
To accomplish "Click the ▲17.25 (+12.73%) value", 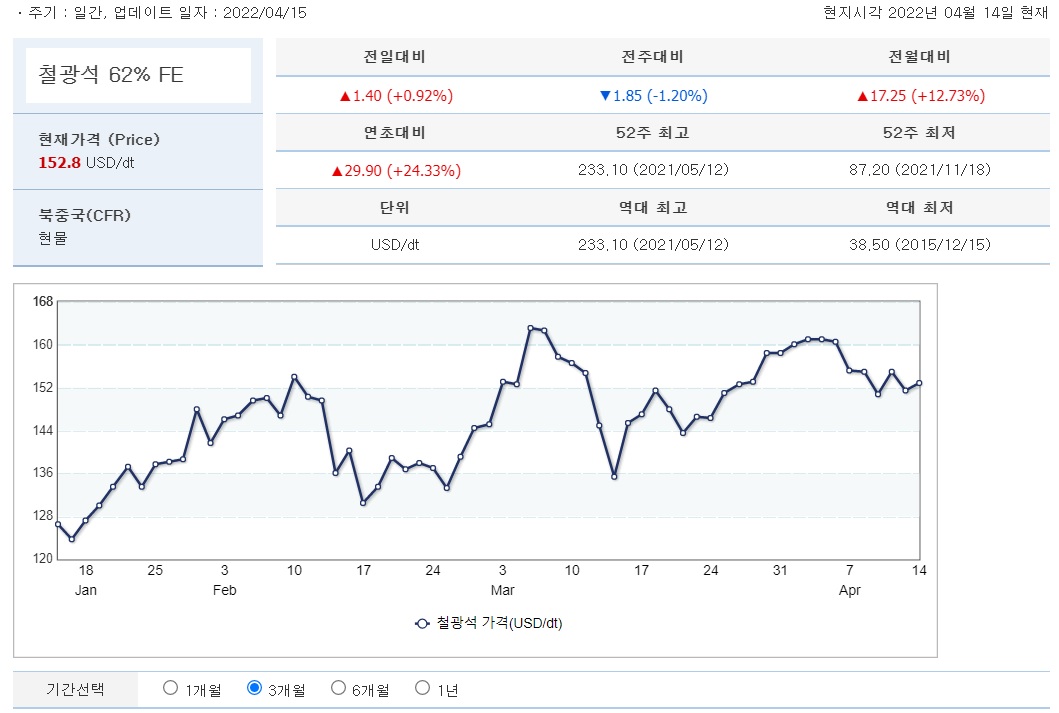I will (x=921, y=96).
